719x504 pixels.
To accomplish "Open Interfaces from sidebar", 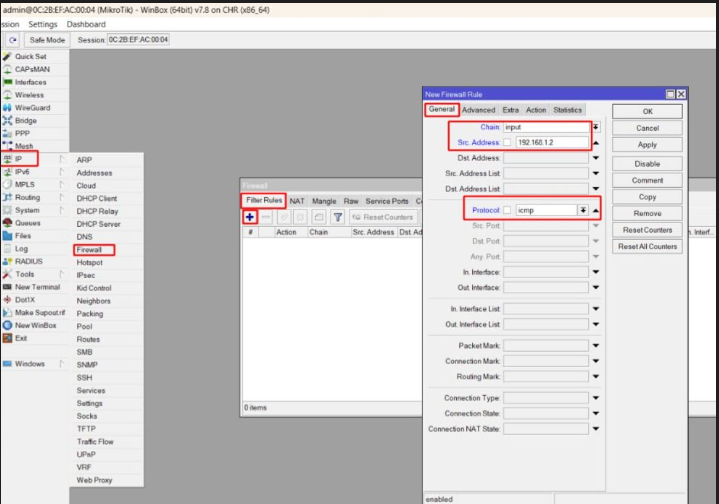I will point(30,82).
